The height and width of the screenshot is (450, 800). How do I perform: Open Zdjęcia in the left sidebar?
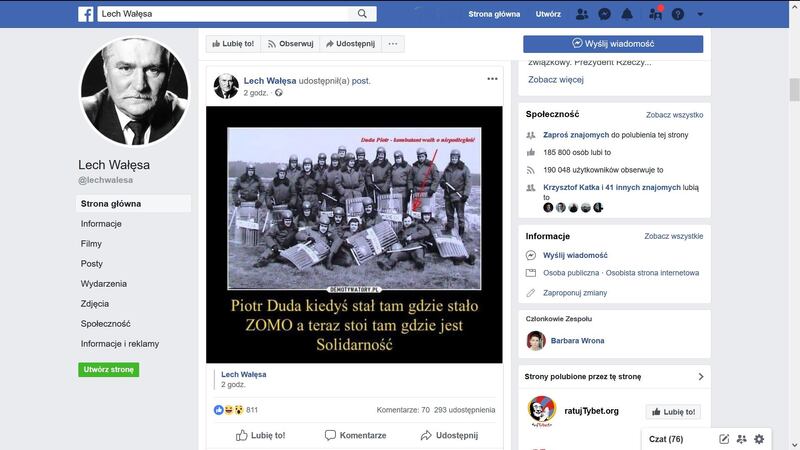[95, 304]
